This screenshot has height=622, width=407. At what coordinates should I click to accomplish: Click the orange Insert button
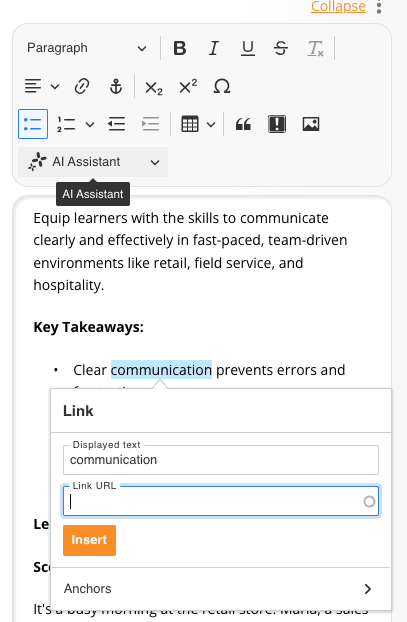[89, 540]
